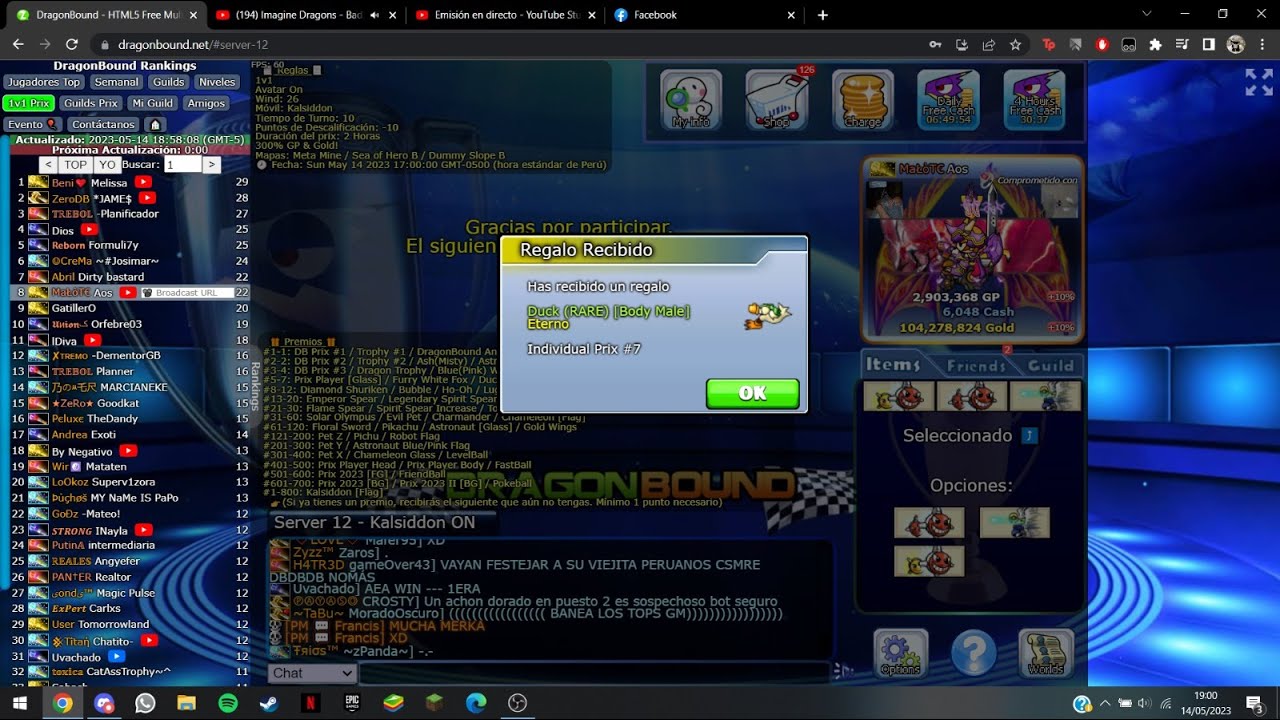Image resolution: width=1280 pixels, height=720 pixels.
Task: Open the Jugadores Top ranking
Action: point(44,82)
